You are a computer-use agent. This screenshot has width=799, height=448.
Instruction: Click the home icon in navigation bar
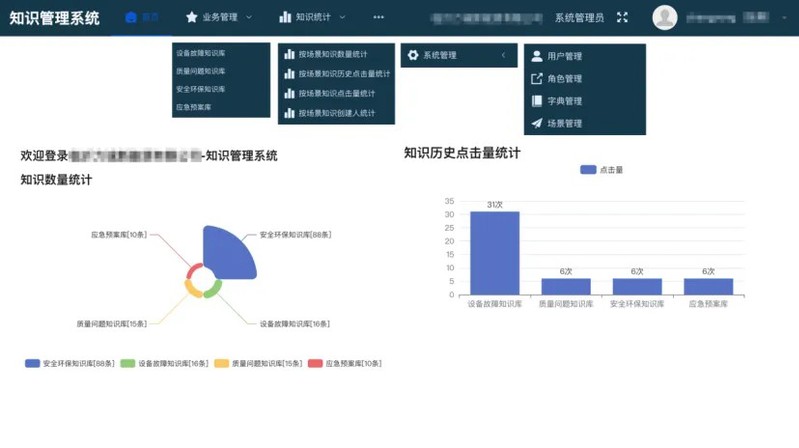coord(131,17)
